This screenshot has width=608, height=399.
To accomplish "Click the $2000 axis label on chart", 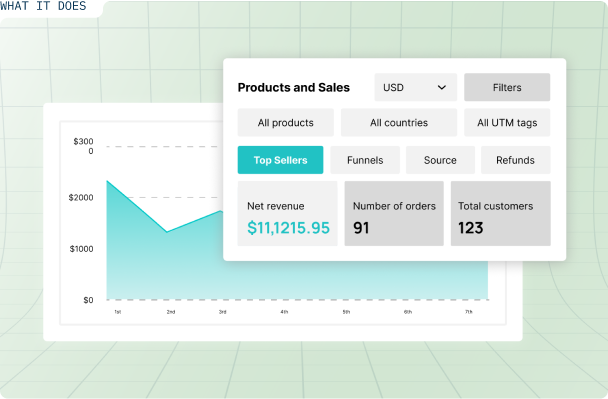I will [81, 198].
